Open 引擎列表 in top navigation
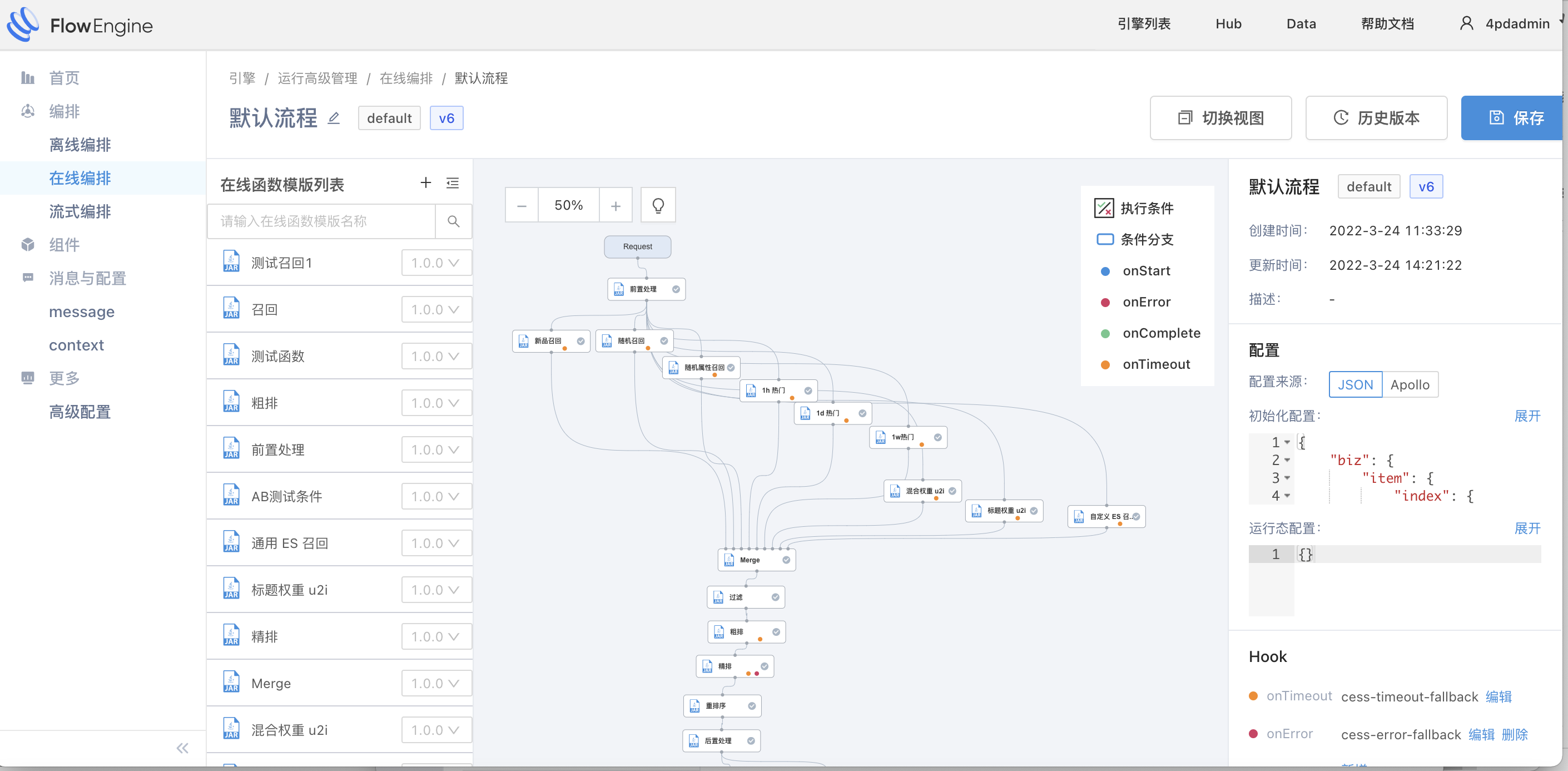The height and width of the screenshot is (771, 1568). (1144, 24)
